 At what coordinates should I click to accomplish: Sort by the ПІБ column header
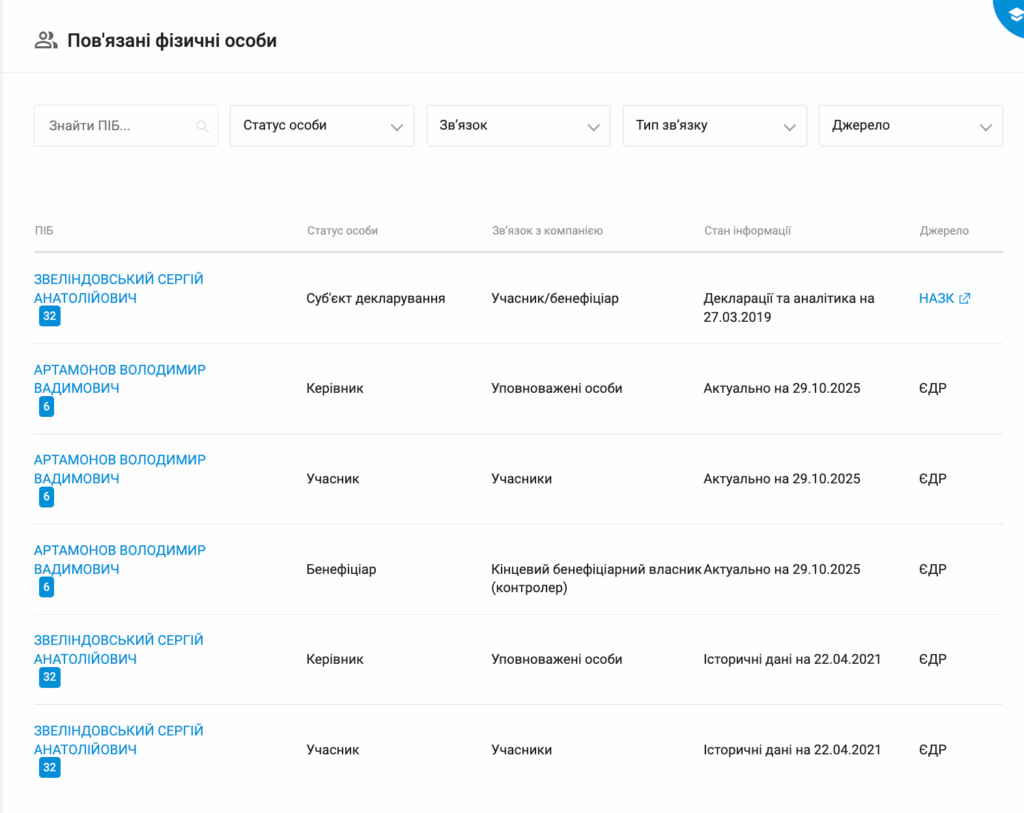[x=44, y=231]
